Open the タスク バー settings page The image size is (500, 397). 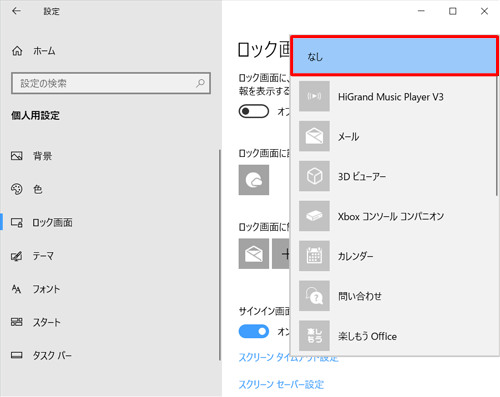coord(52,355)
